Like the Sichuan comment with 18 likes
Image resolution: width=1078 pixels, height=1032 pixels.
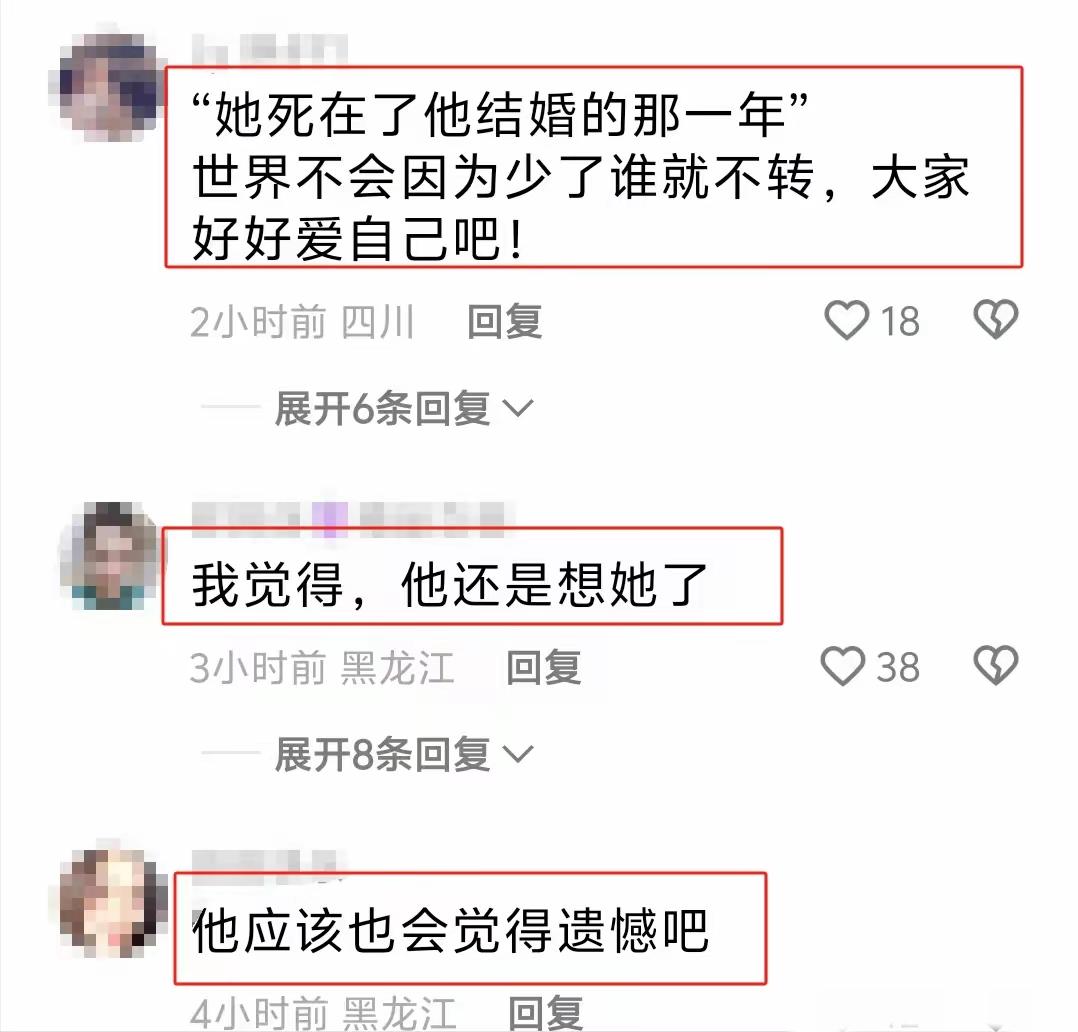846,320
